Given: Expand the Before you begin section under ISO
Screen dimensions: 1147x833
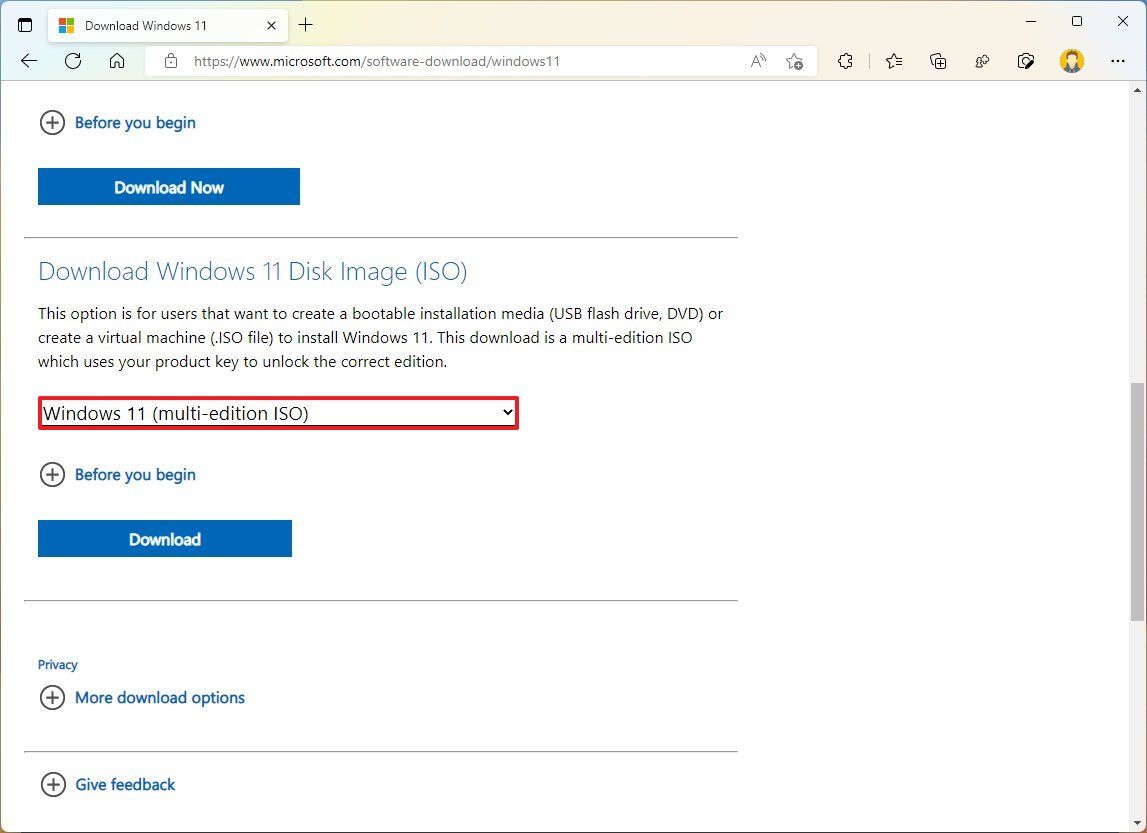Looking at the screenshot, I should (117, 474).
